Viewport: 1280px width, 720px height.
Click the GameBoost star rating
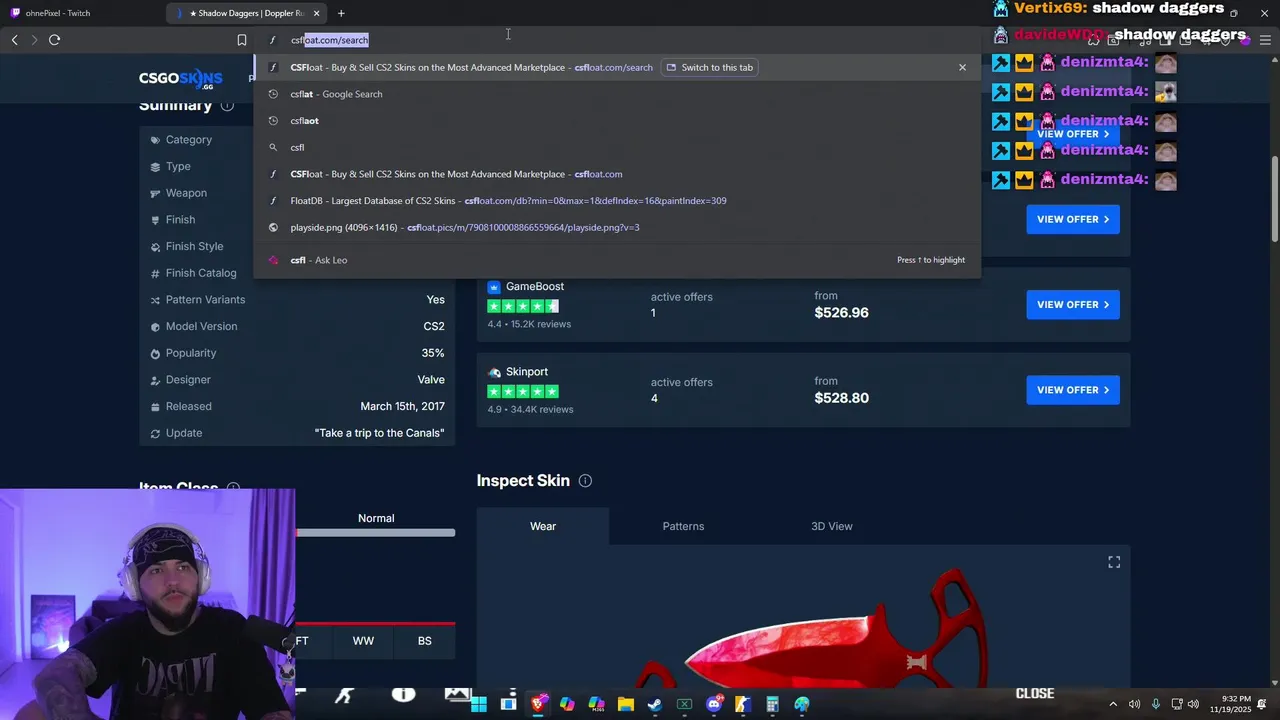(523, 306)
